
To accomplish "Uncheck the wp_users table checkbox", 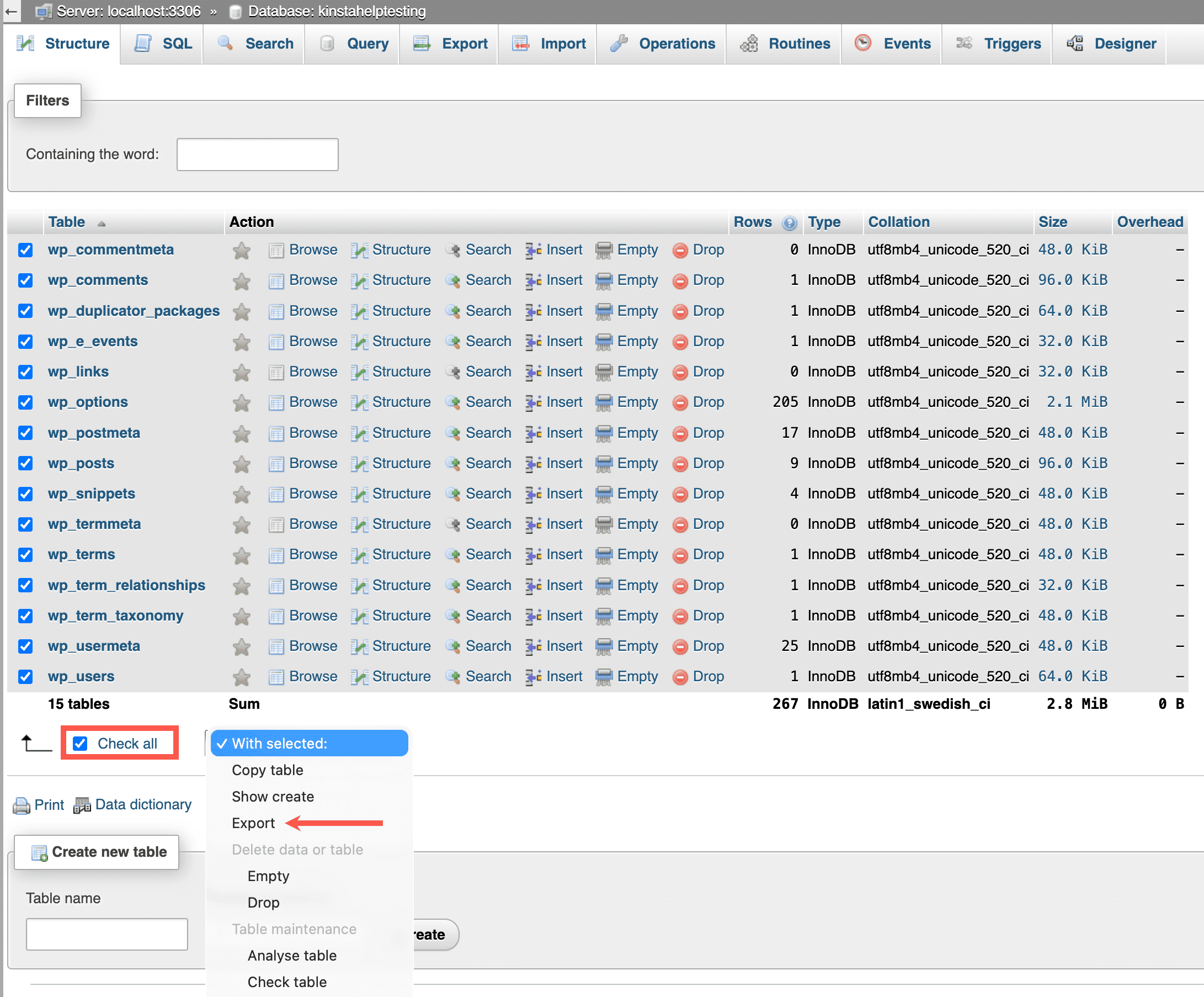I will tap(26, 676).
